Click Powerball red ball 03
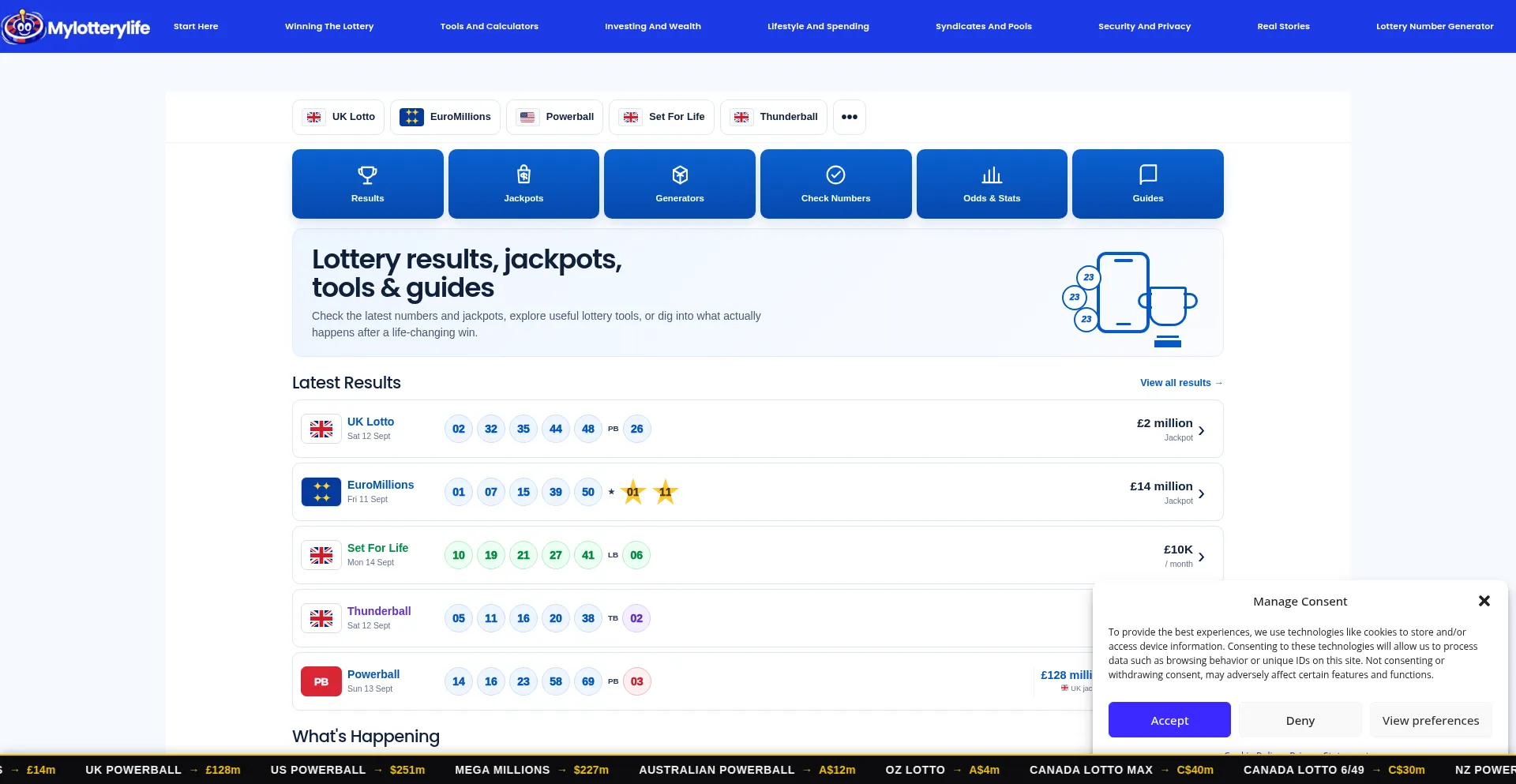Image resolution: width=1516 pixels, height=784 pixels. coord(636,681)
